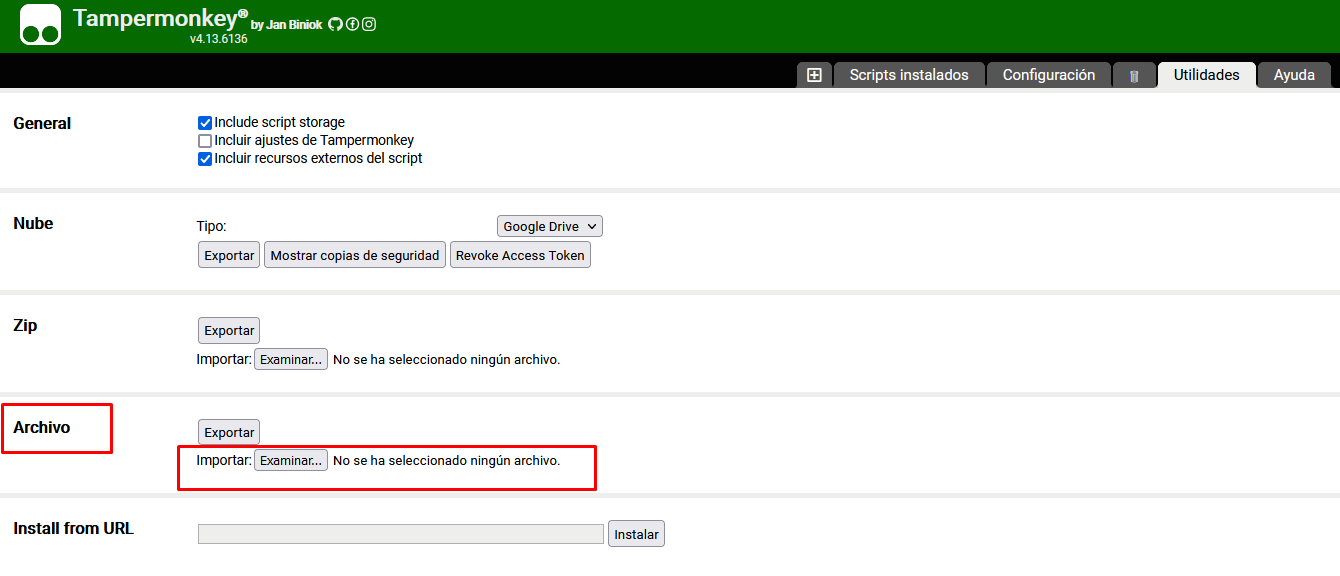Image resolution: width=1340 pixels, height=576 pixels.
Task: Click Exportar in the Nube section
Action: [x=229, y=255]
